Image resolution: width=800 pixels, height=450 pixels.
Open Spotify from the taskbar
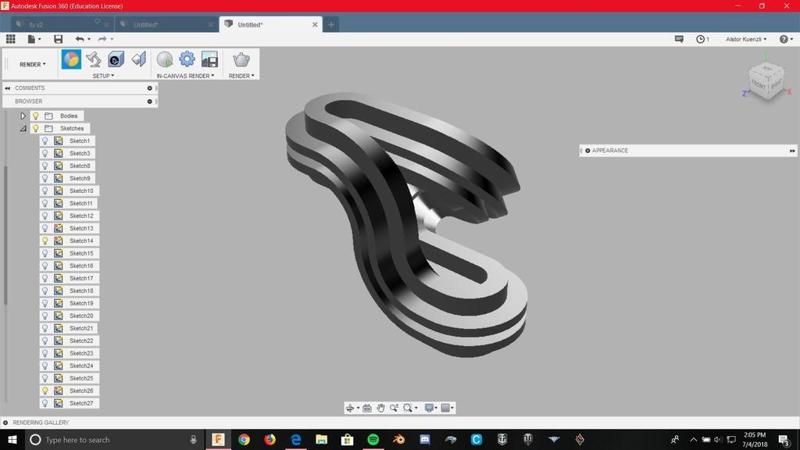373,439
